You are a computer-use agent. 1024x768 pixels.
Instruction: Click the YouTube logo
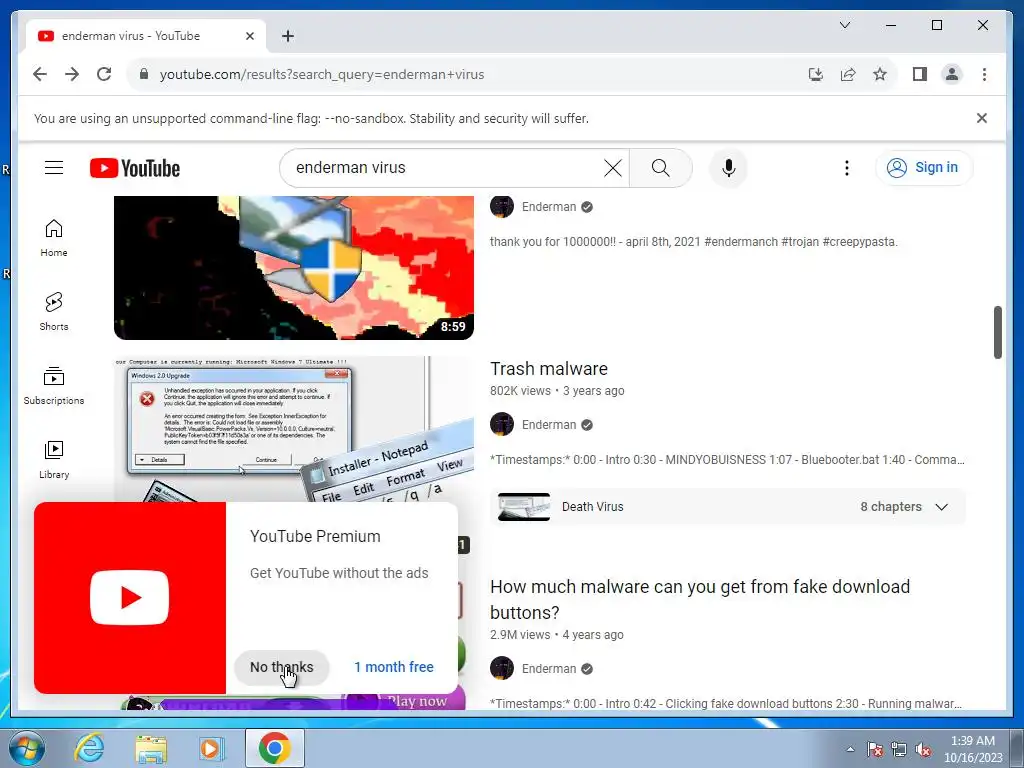click(x=135, y=168)
